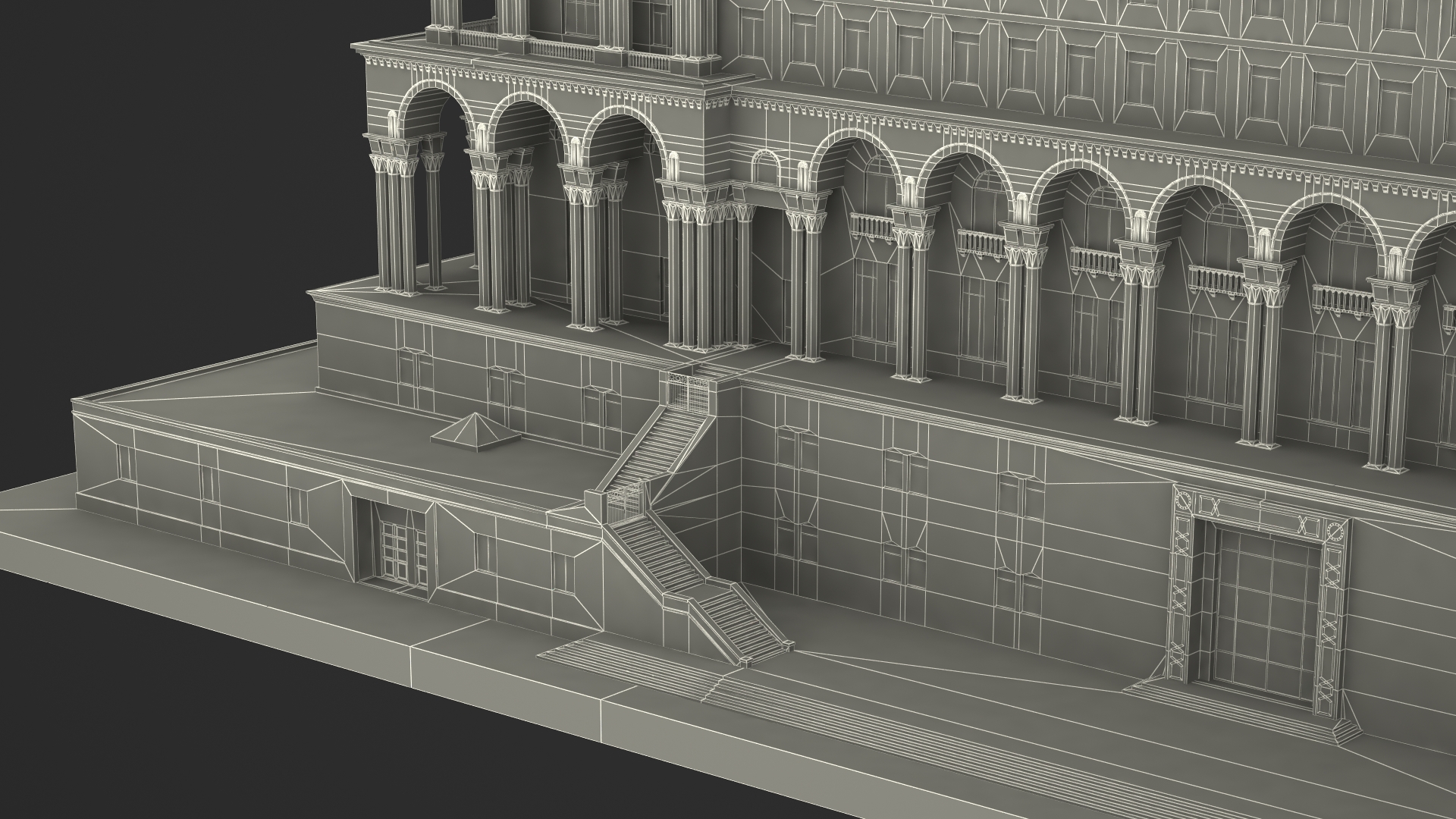Click the first balcony balustrade under arcade

click(x=872, y=224)
